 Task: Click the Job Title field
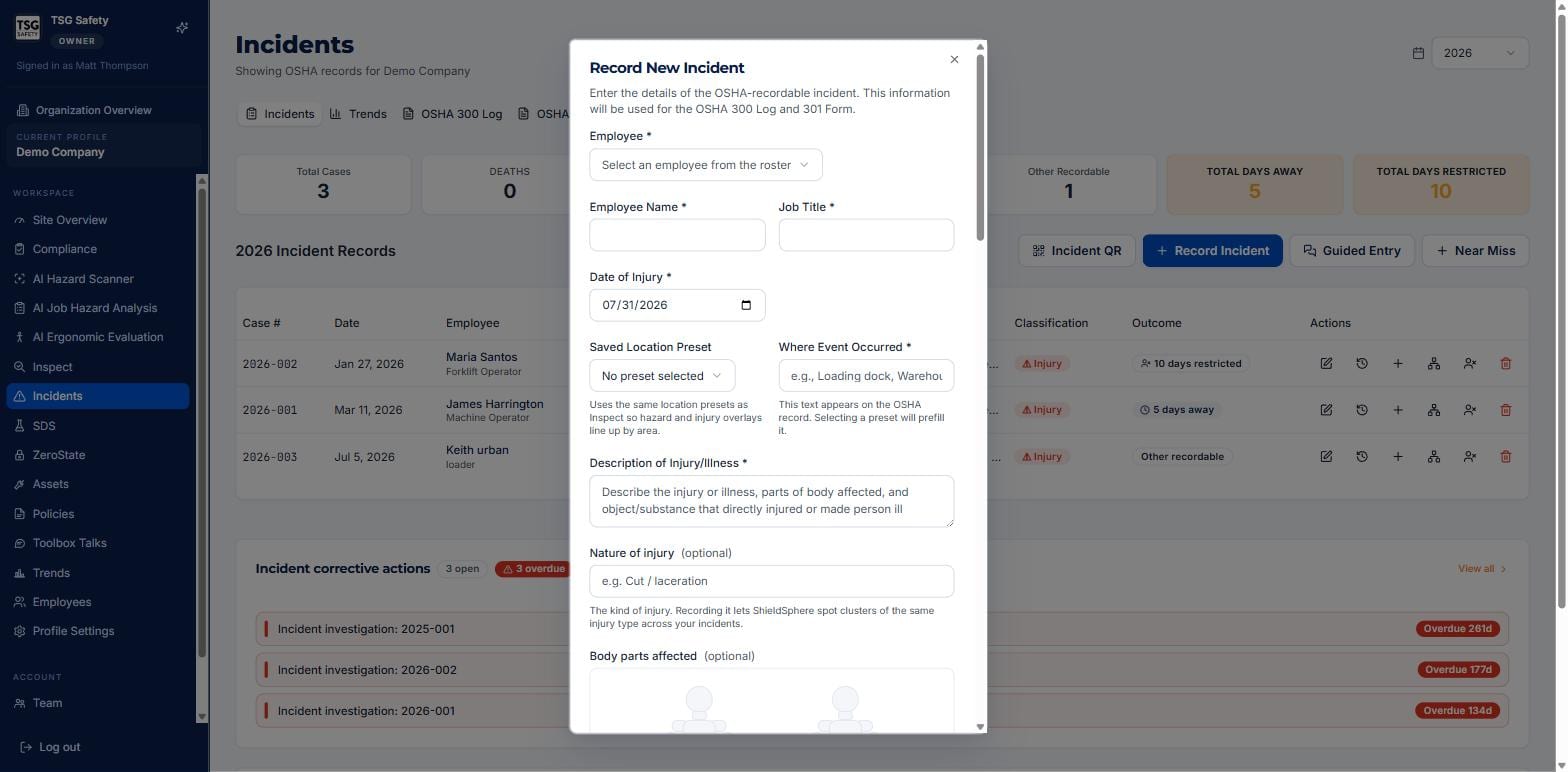pyautogui.click(x=866, y=235)
